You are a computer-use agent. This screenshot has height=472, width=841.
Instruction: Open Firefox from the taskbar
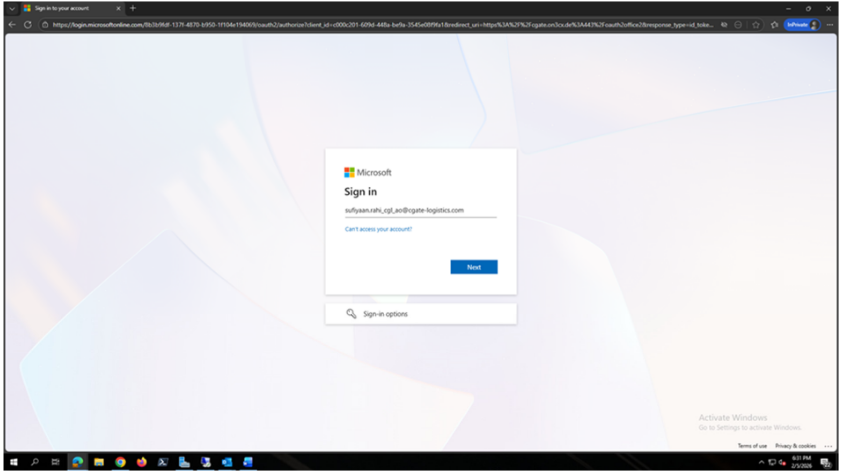pos(141,462)
